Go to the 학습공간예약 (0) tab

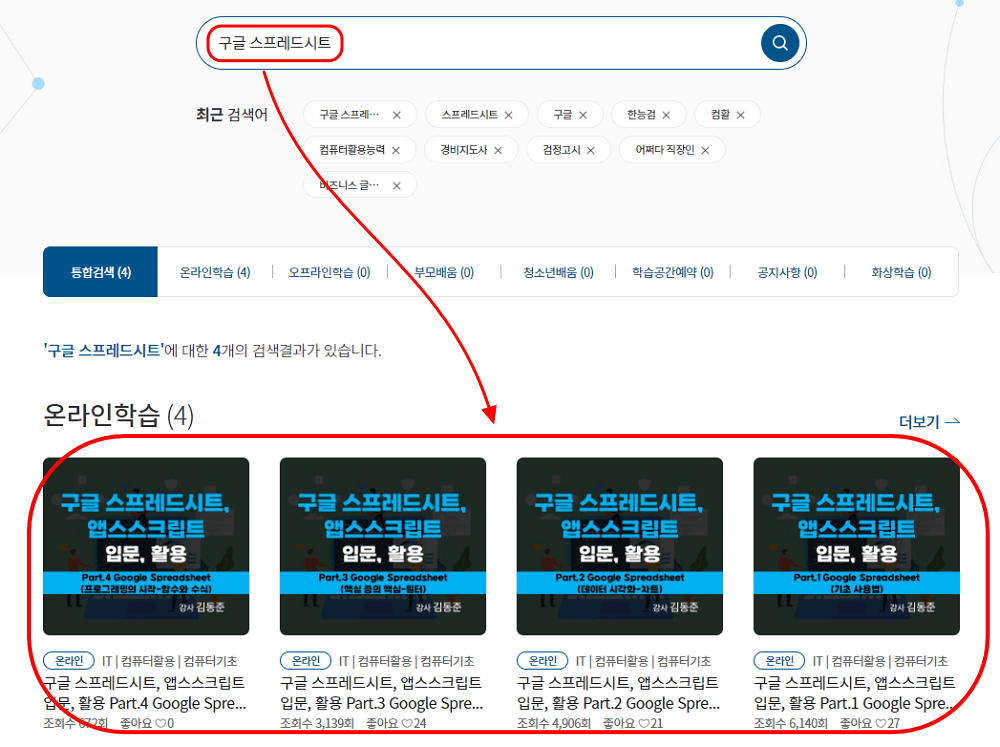coord(673,272)
